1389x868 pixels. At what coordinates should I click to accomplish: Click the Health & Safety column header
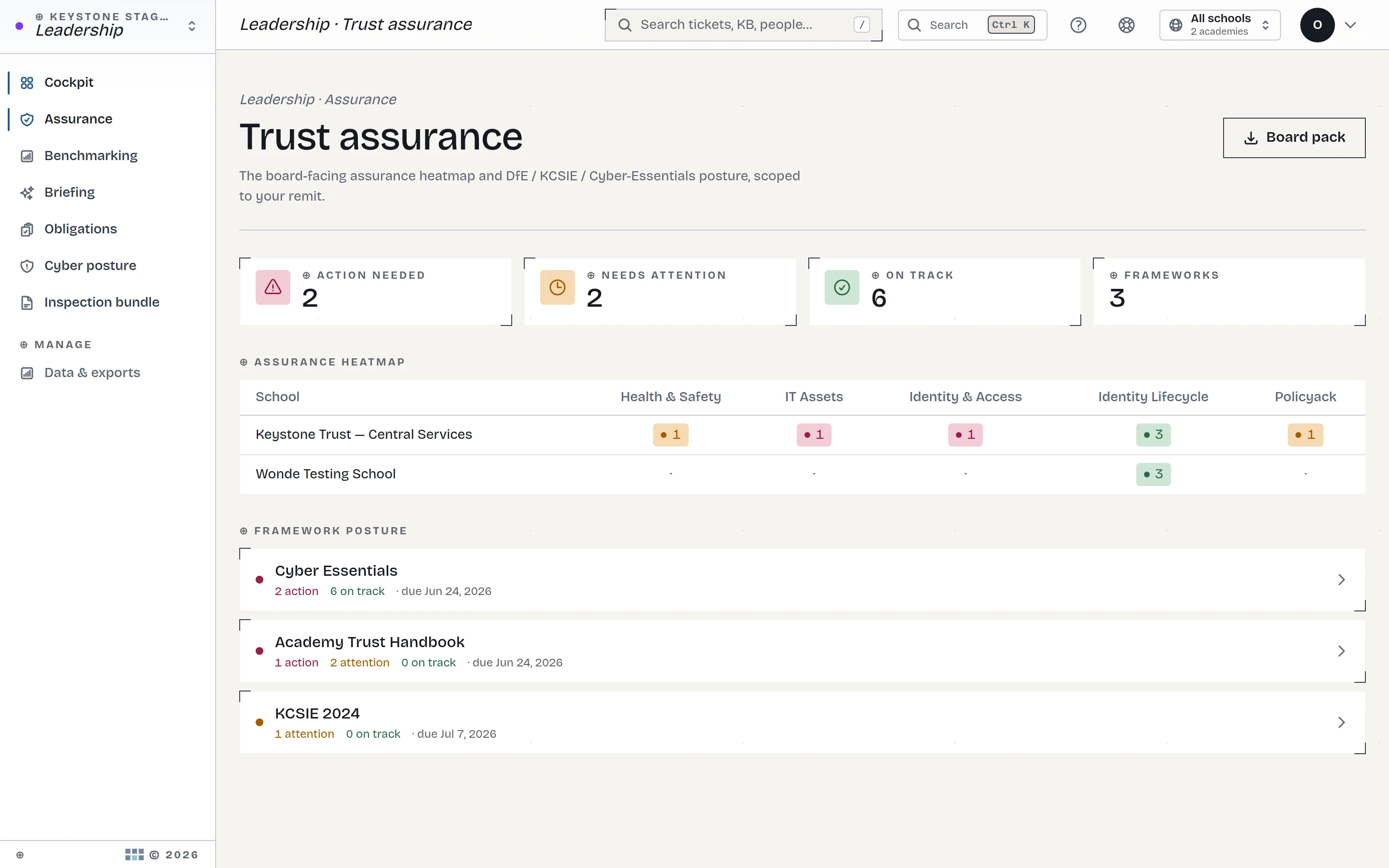670,397
